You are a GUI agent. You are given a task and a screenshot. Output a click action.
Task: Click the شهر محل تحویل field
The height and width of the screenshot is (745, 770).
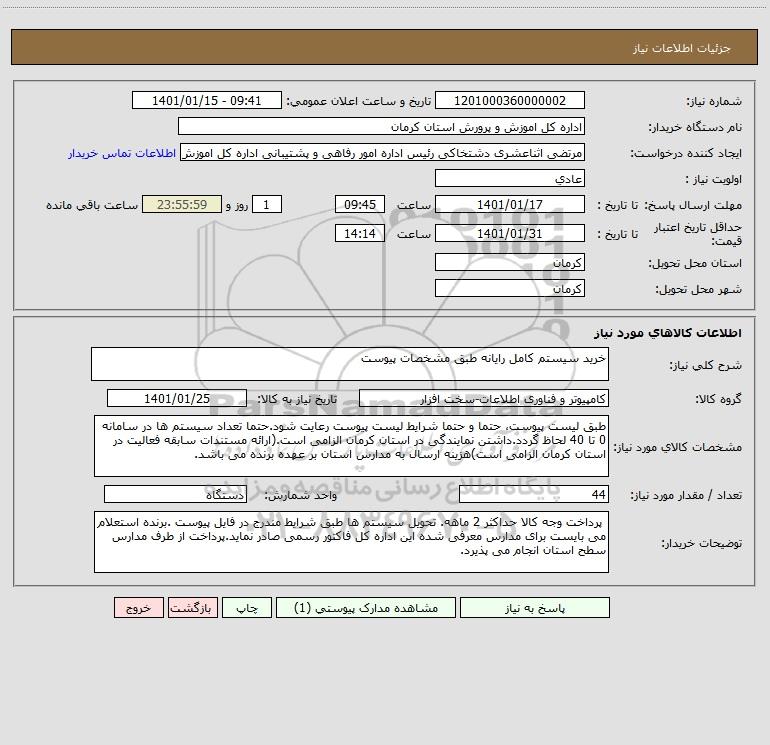[510, 288]
